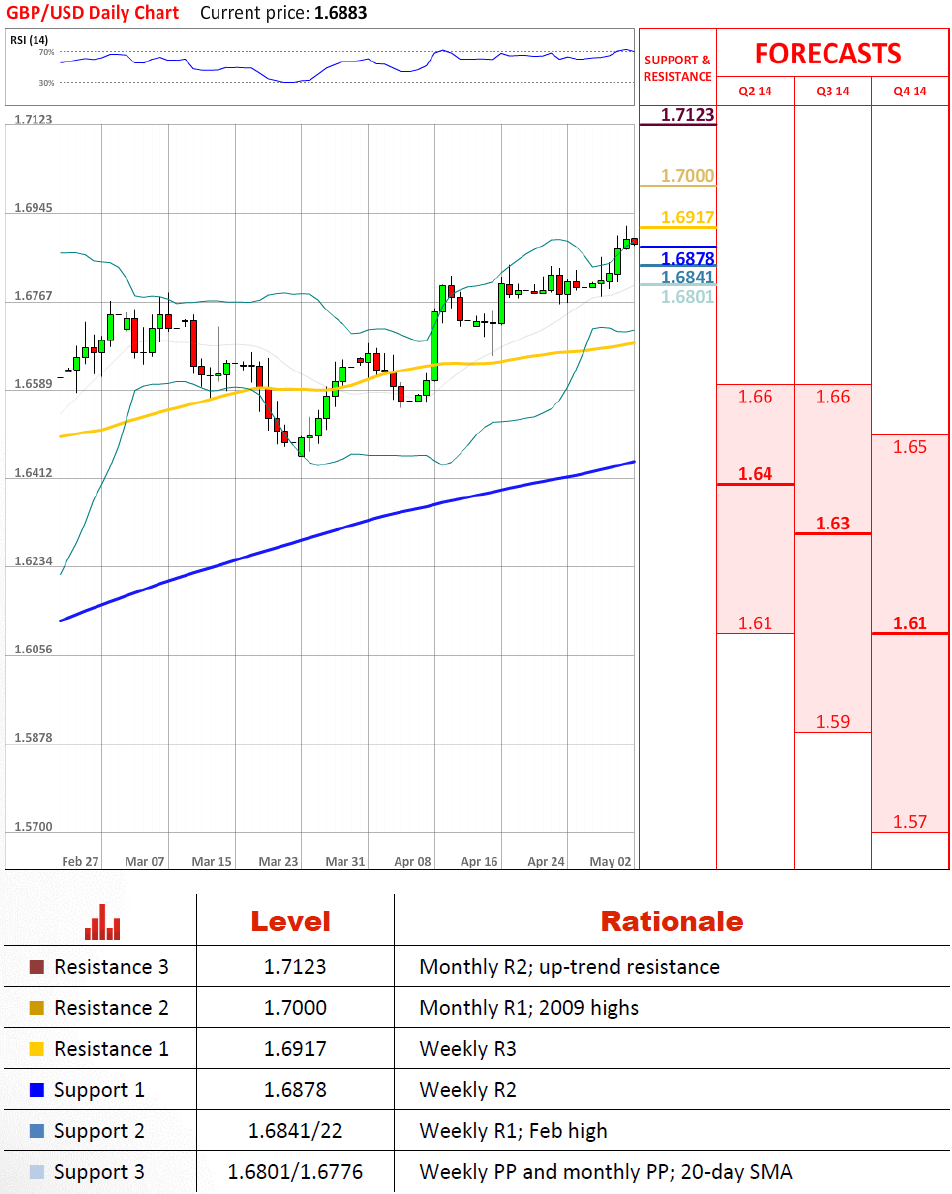Screen dimensions: 952x1194
Task: Click the Apr 08 date axis label
Action: [x=413, y=861]
